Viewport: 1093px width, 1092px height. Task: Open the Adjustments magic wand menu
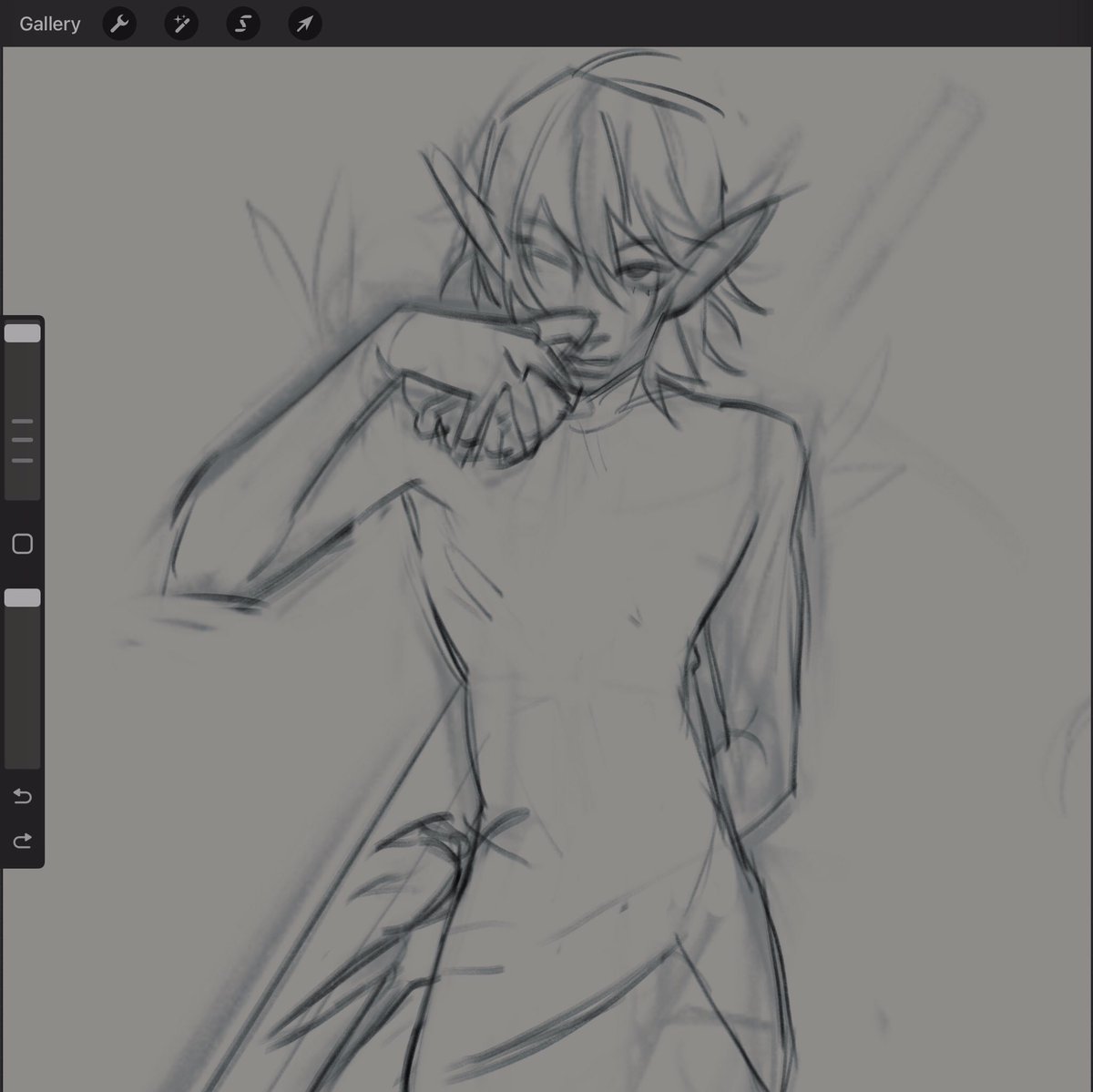181,24
